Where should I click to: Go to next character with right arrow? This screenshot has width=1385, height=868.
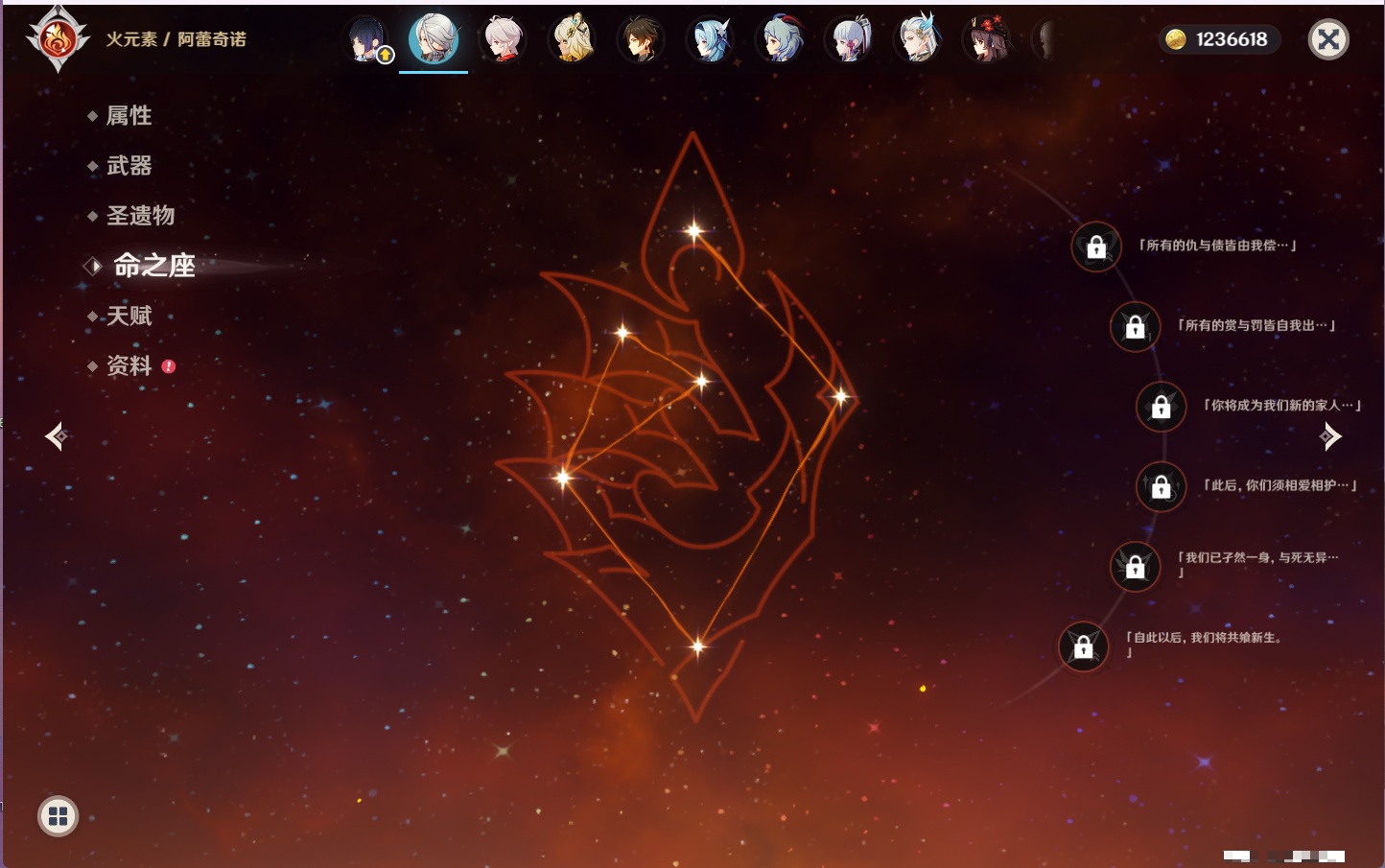tap(1330, 436)
